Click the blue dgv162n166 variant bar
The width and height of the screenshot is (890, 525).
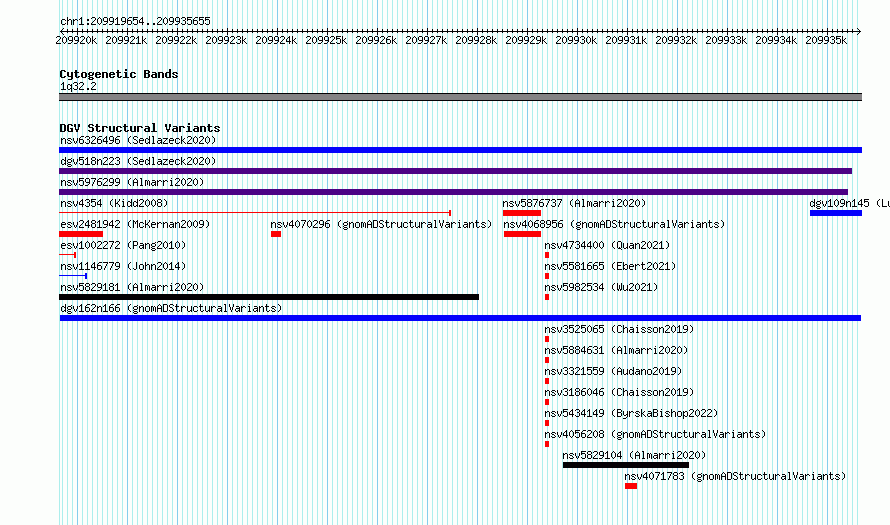(x=460, y=318)
